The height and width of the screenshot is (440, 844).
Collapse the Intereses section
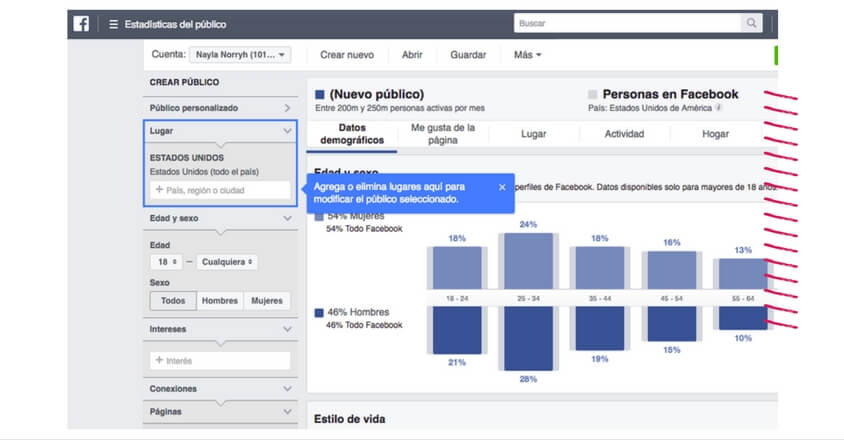[220, 329]
